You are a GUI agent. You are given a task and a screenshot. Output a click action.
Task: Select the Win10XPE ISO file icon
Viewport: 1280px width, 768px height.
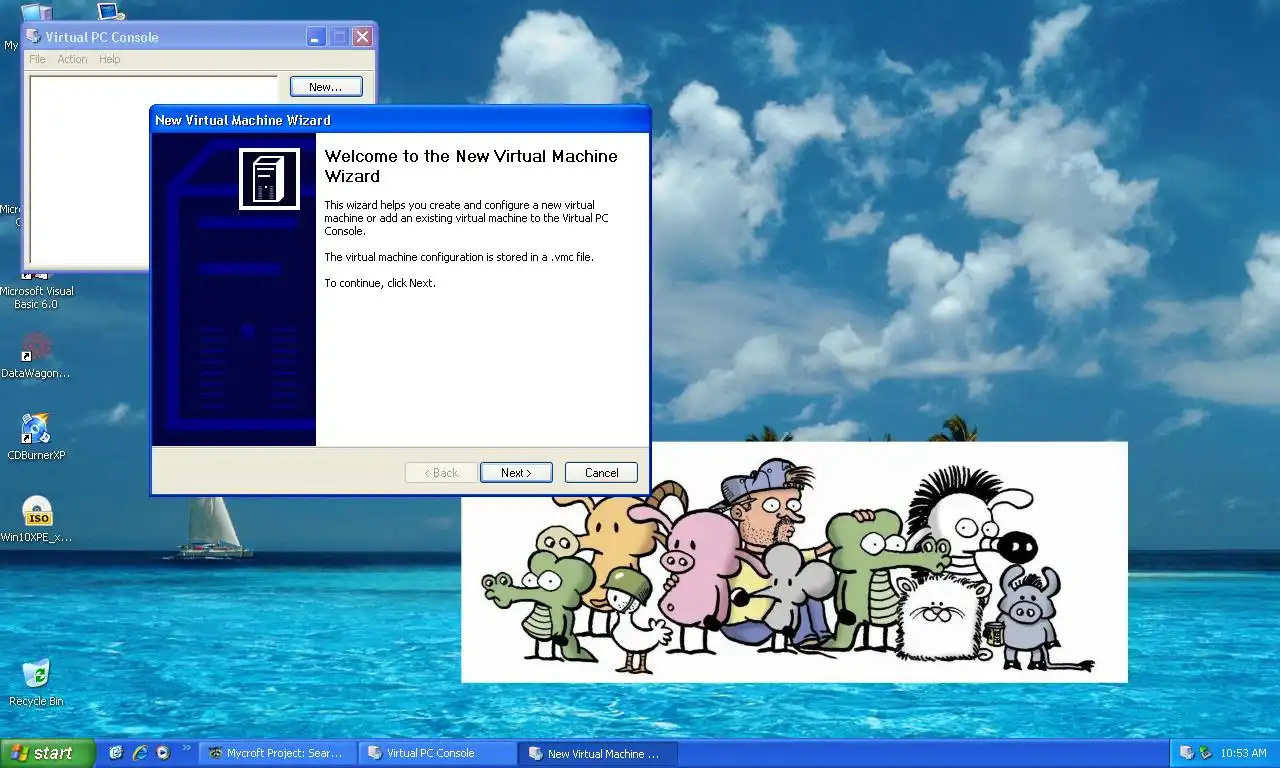point(36,519)
